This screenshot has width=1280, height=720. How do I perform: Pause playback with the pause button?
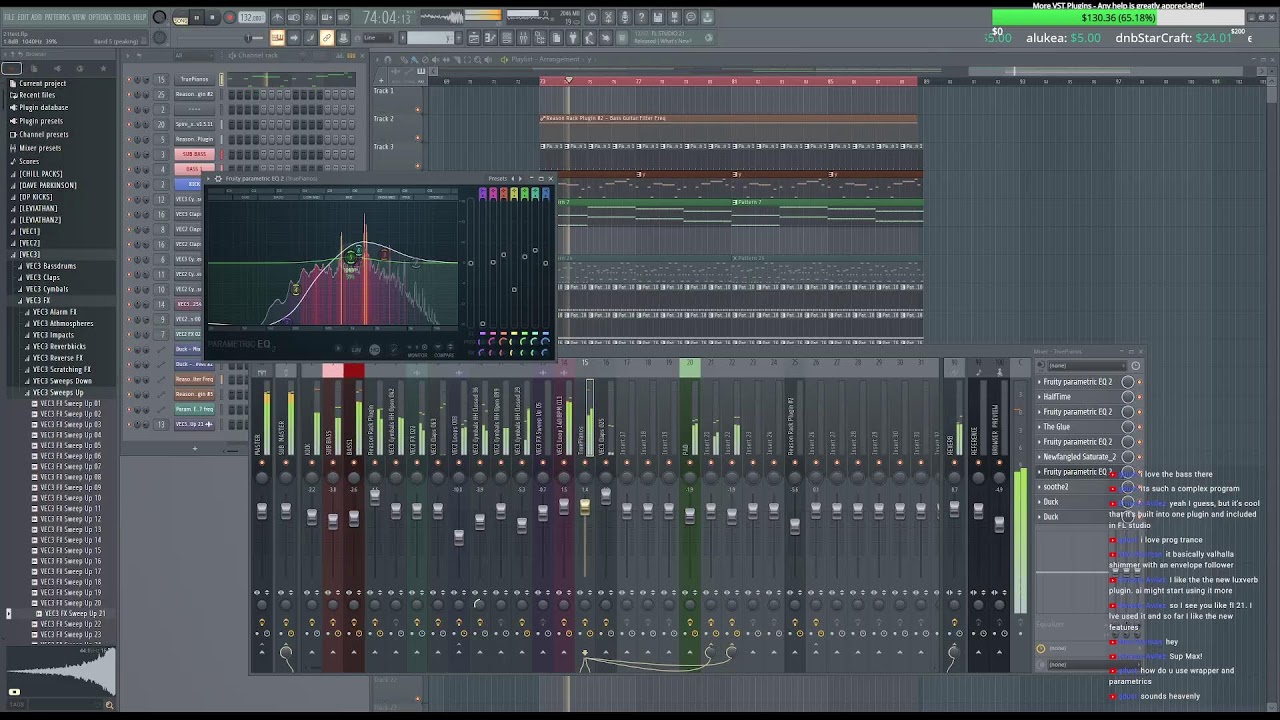pyautogui.click(x=196, y=17)
